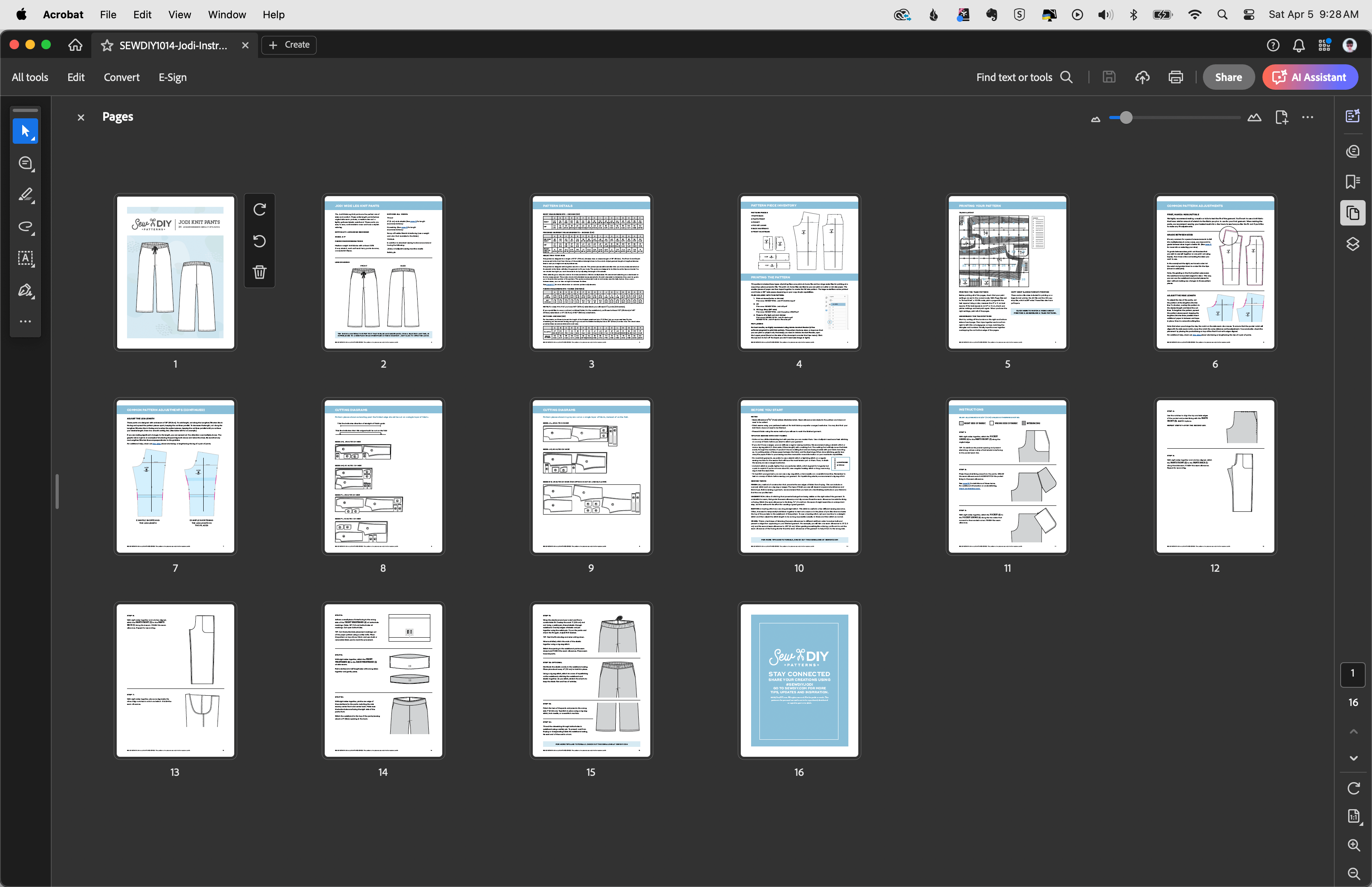Viewport: 1372px width, 887px height.
Task: Click the small thumbnail size icon
Action: click(1096, 119)
